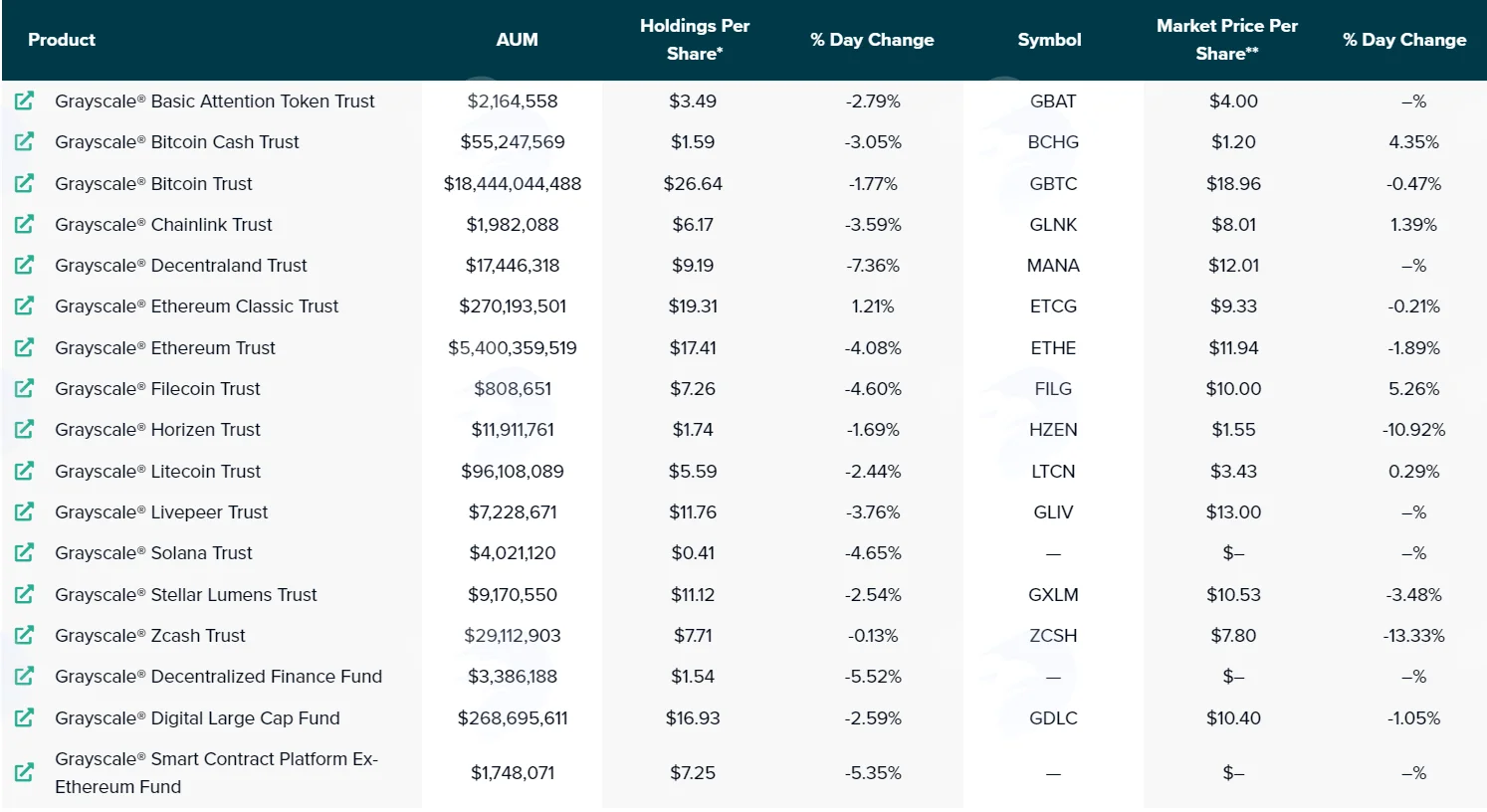Open the Grayscale Ethereum Trust product link
The height and width of the screenshot is (812, 1487).
coord(165,347)
